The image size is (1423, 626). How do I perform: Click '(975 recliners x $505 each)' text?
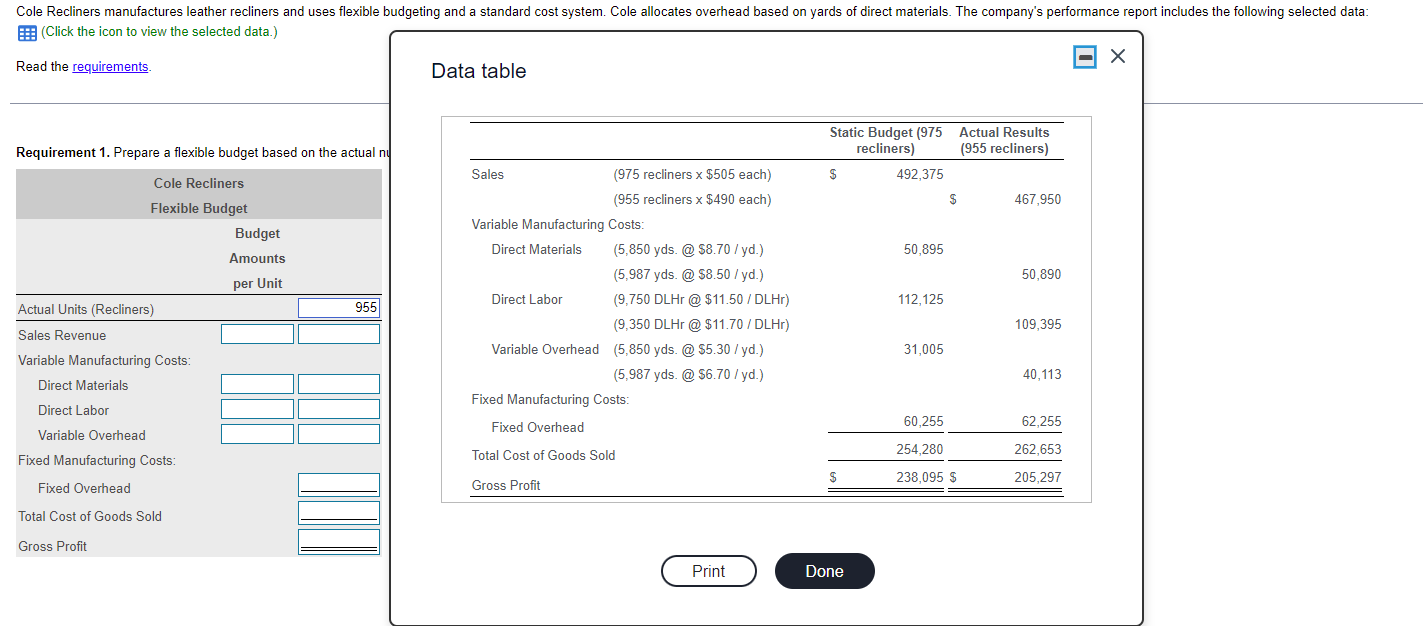point(692,174)
